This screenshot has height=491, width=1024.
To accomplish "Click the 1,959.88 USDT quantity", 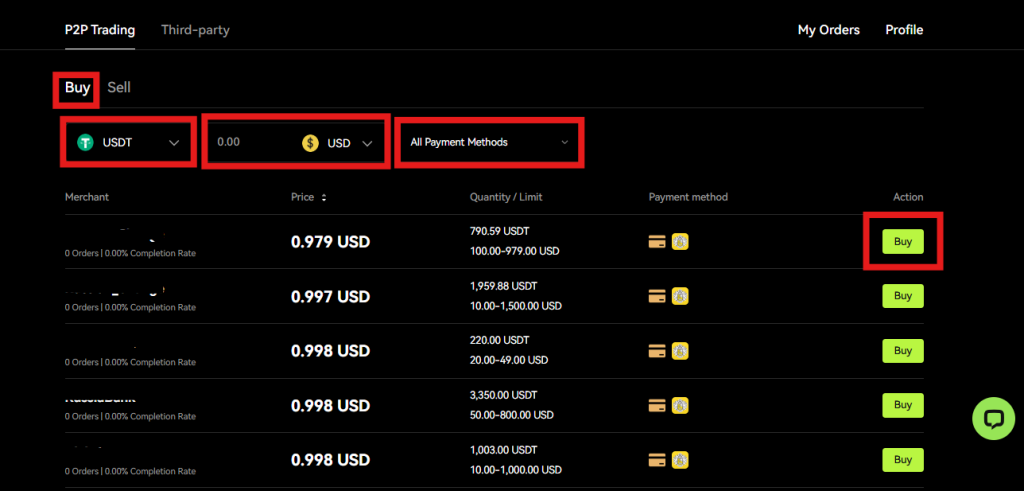I will tap(504, 286).
